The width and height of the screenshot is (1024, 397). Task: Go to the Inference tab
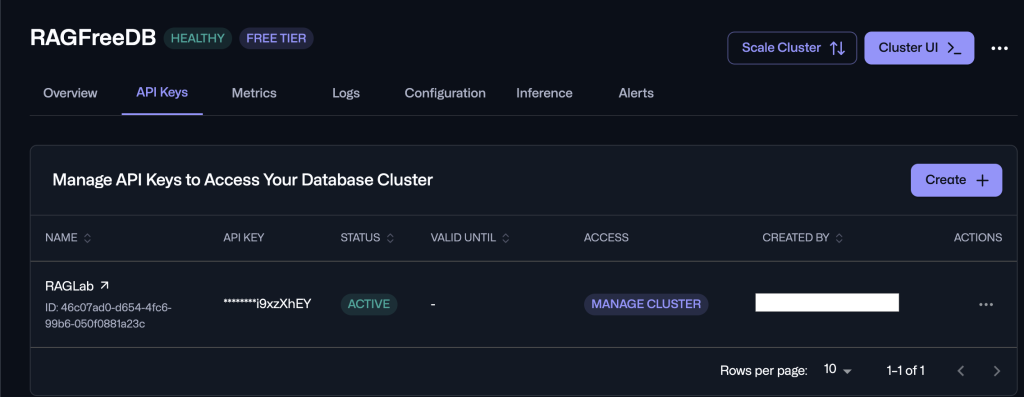pos(544,93)
